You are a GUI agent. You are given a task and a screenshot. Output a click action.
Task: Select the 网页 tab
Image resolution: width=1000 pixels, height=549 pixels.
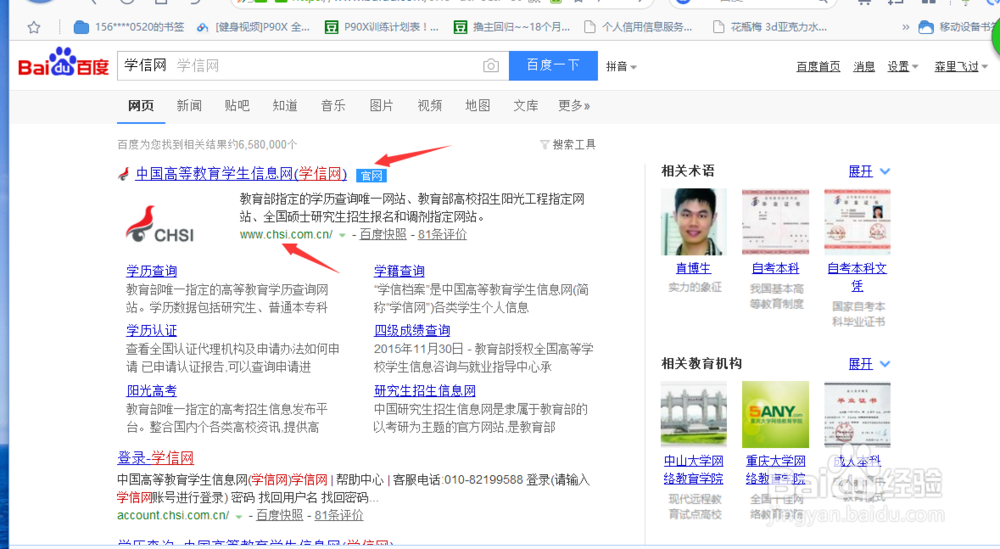(x=141, y=106)
